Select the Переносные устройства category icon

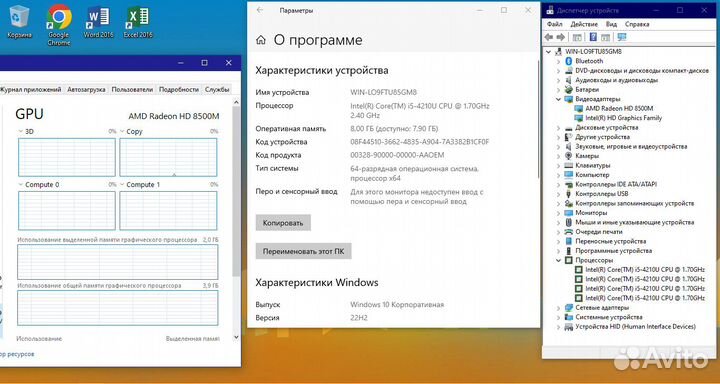coord(568,241)
